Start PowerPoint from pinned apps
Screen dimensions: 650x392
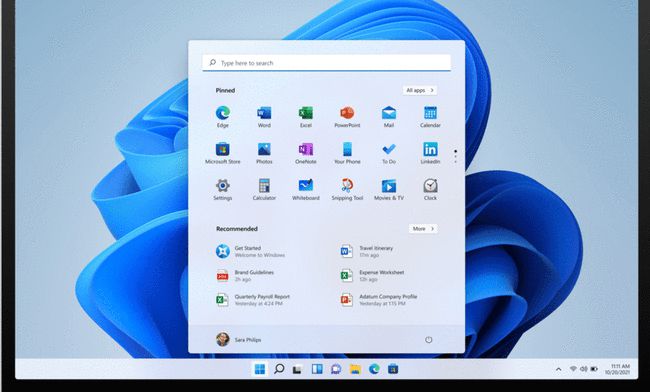[347, 116]
